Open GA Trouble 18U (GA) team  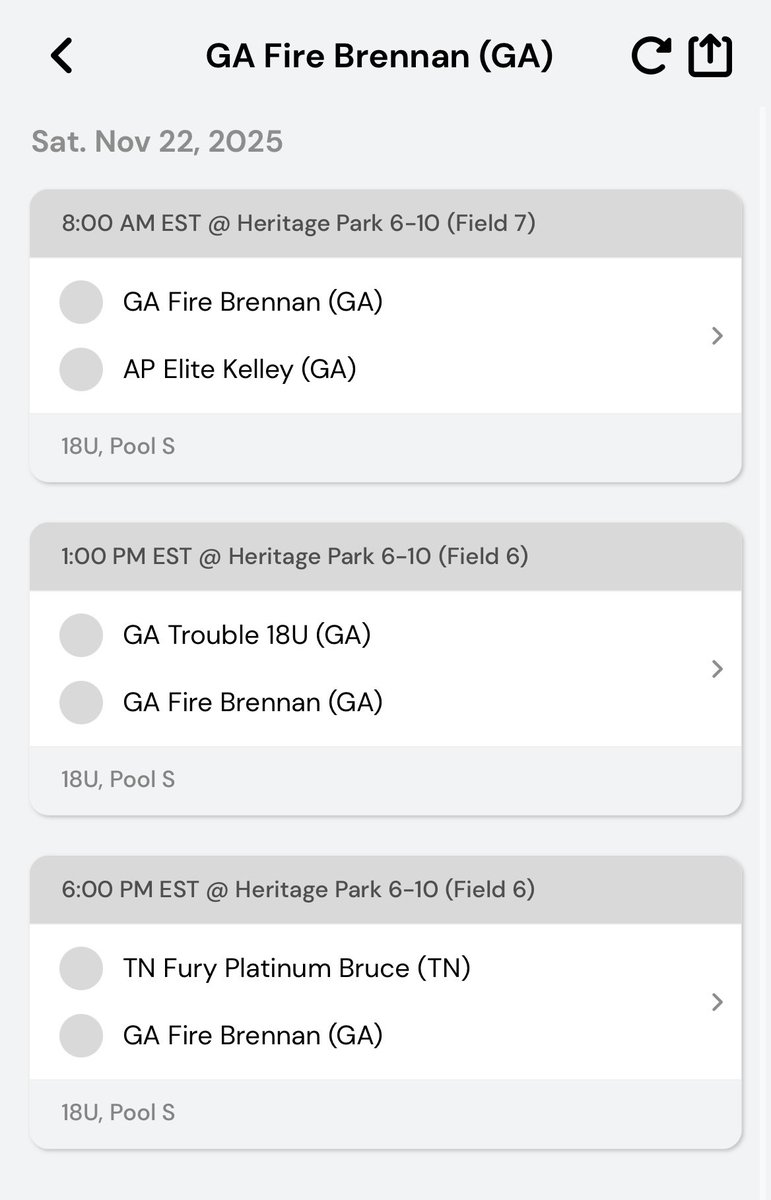(x=247, y=635)
